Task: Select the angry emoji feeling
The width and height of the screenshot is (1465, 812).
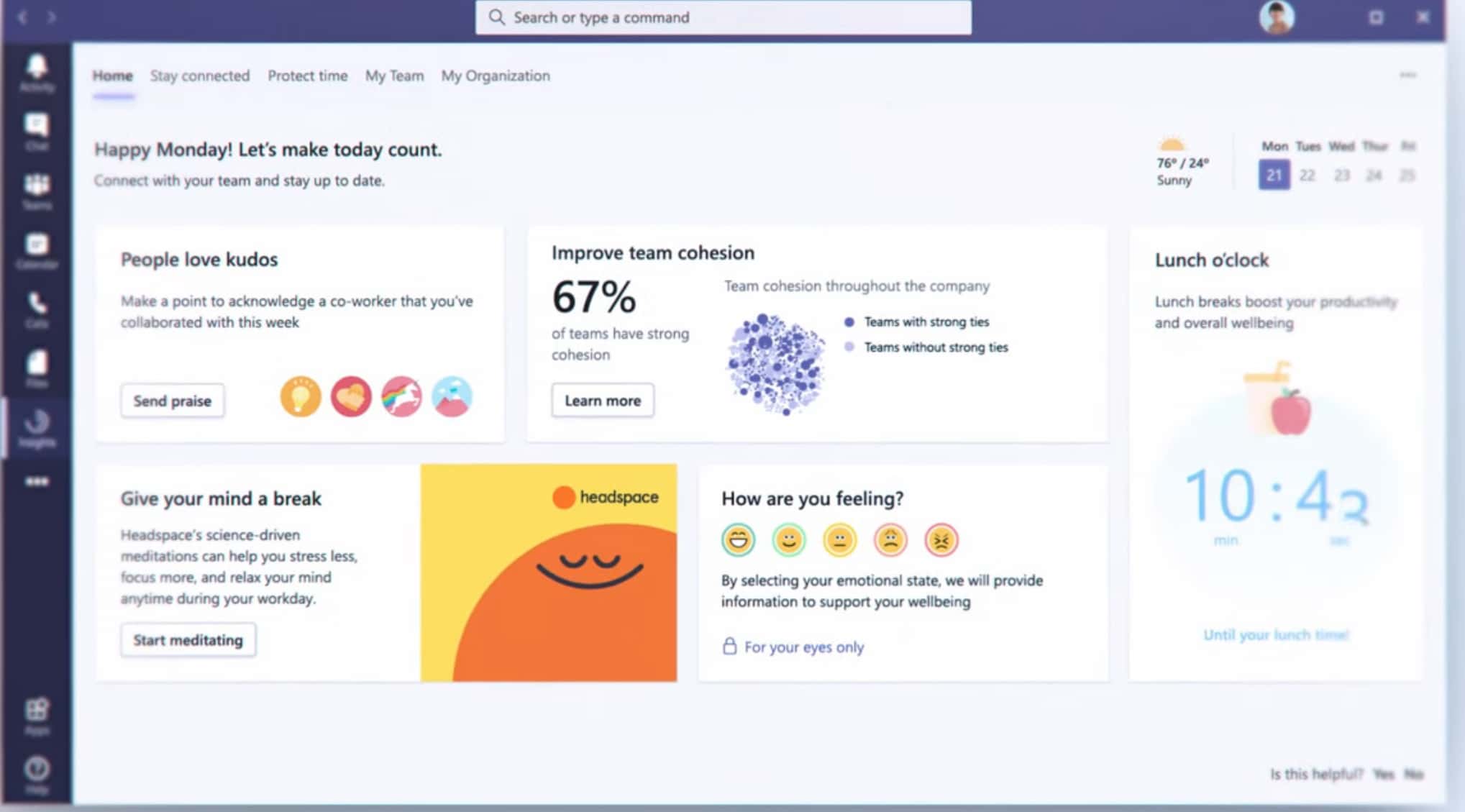Action: (x=940, y=540)
